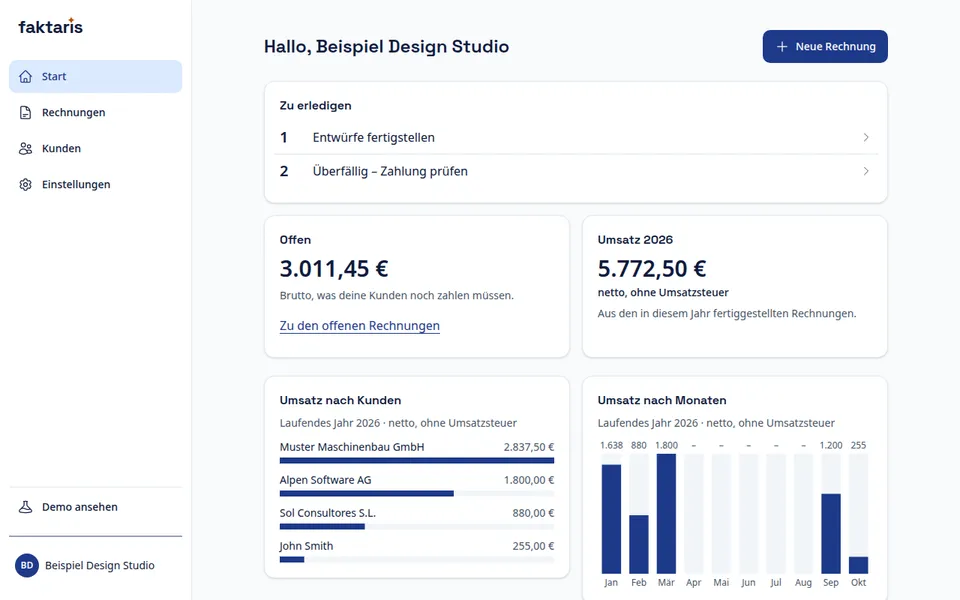Click the chevron on Überfällig row
Screen dimensions: 960x600
click(x=866, y=171)
